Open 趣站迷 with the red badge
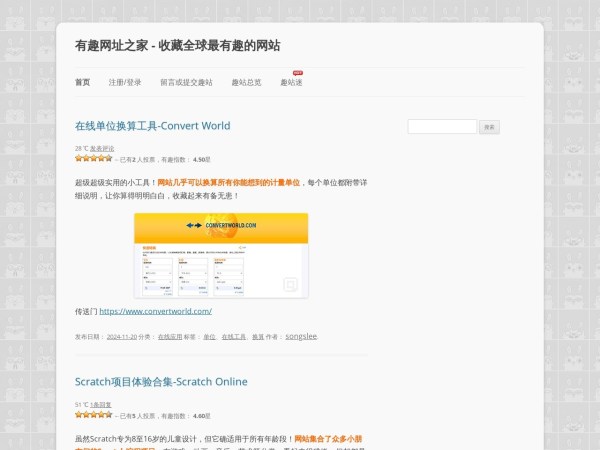 (291, 83)
